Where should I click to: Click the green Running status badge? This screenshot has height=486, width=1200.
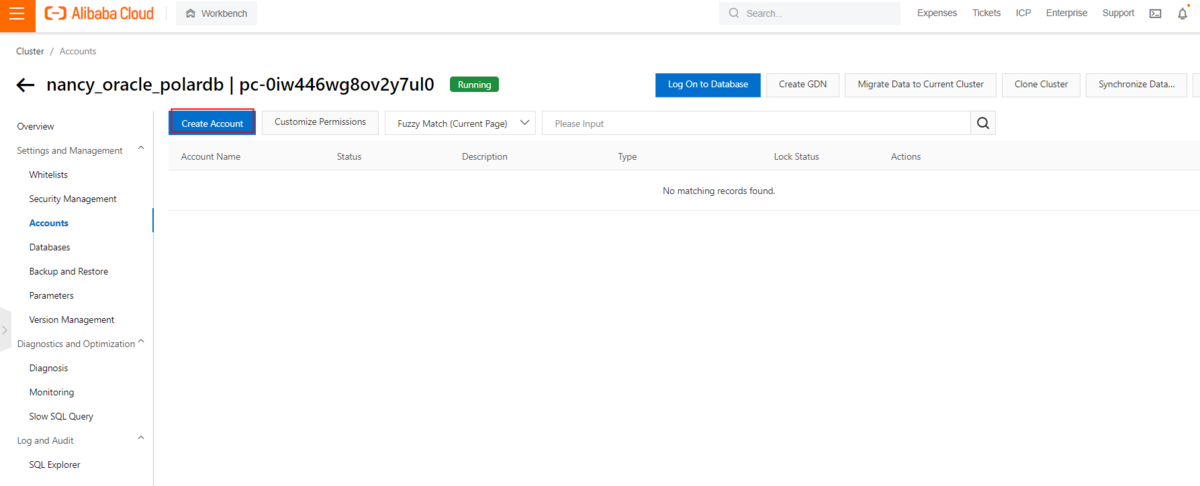pos(474,85)
